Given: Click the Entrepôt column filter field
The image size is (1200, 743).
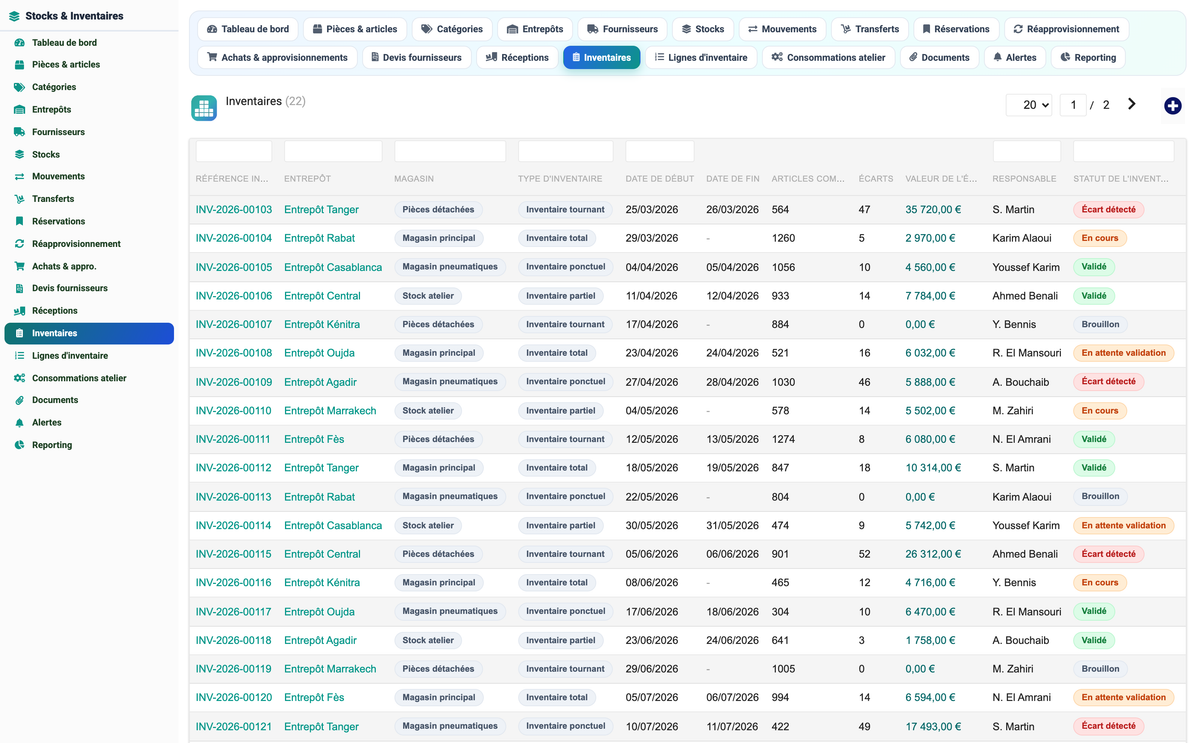Looking at the screenshot, I should pyautogui.click(x=333, y=151).
